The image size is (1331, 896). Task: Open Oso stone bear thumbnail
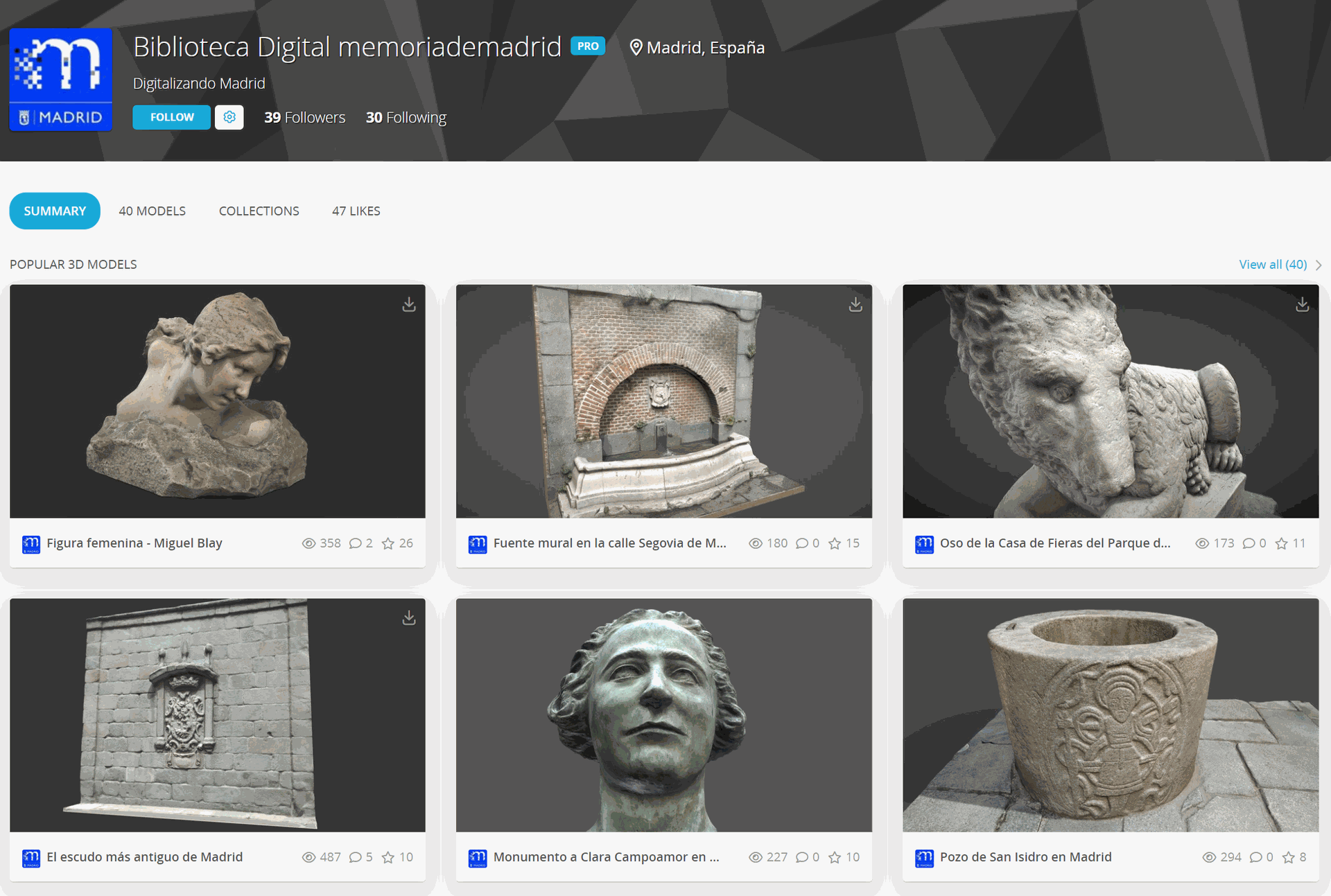click(1111, 401)
